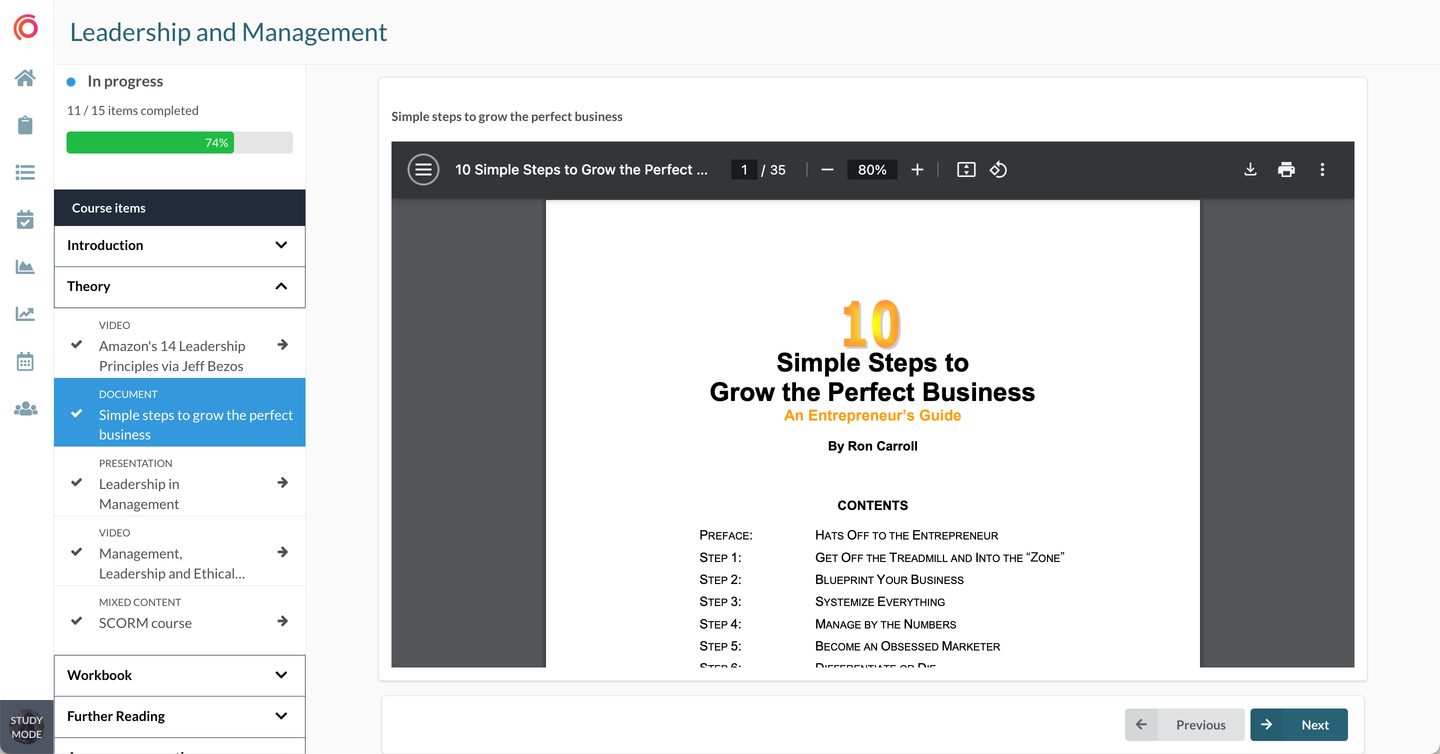The image size is (1440, 754).
Task: Click the Next button
Action: pos(1299,725)
